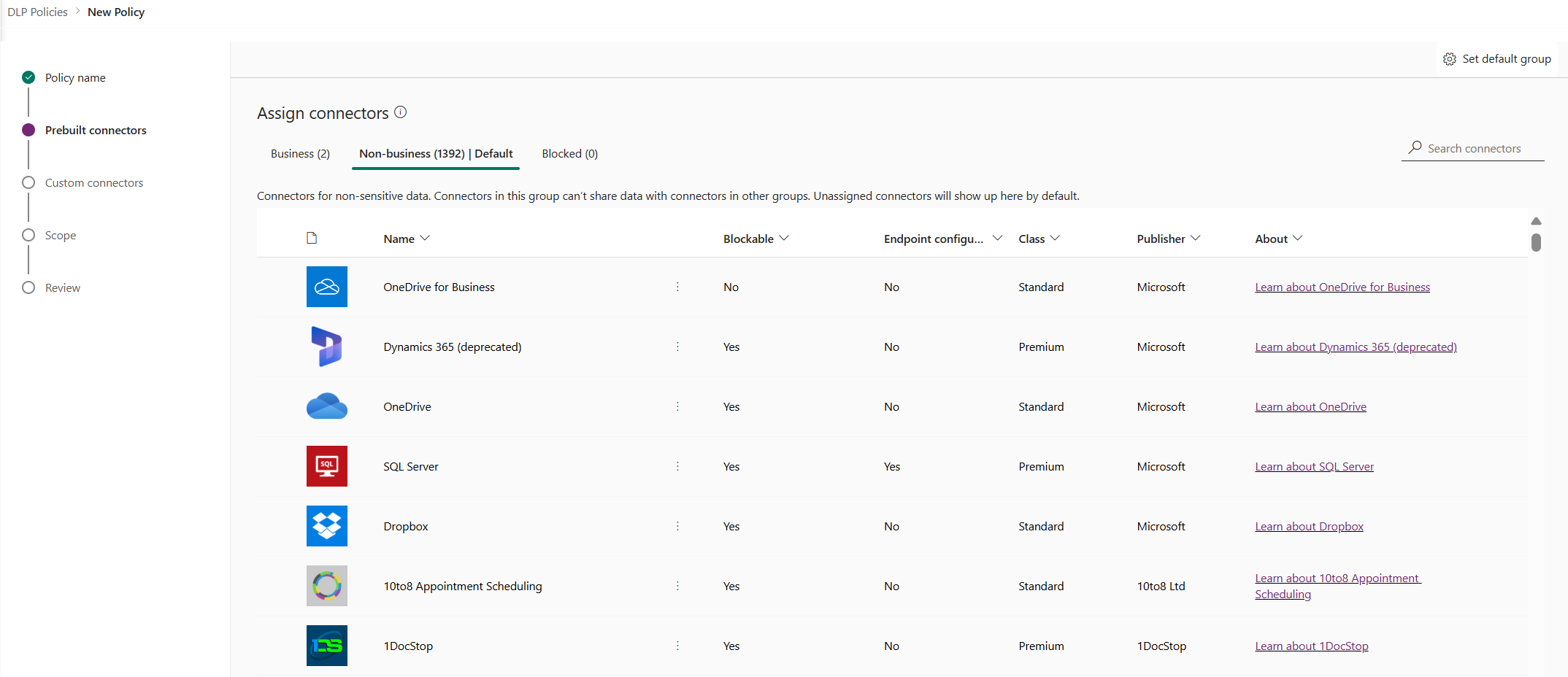Open more options for OneDrive row
This screenshot has width=1568, height=677.
point(677,406)
